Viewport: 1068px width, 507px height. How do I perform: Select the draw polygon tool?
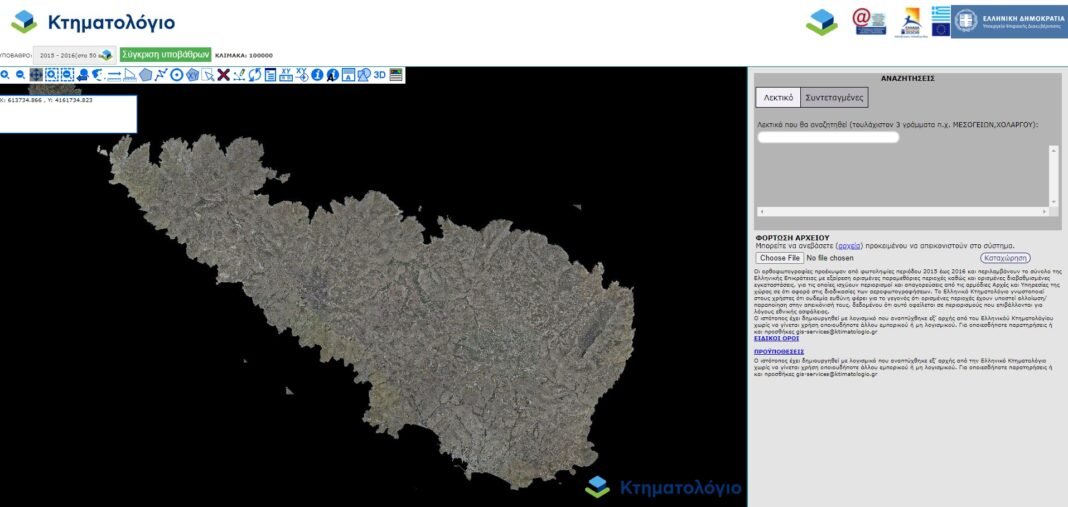tap(146, 75)
